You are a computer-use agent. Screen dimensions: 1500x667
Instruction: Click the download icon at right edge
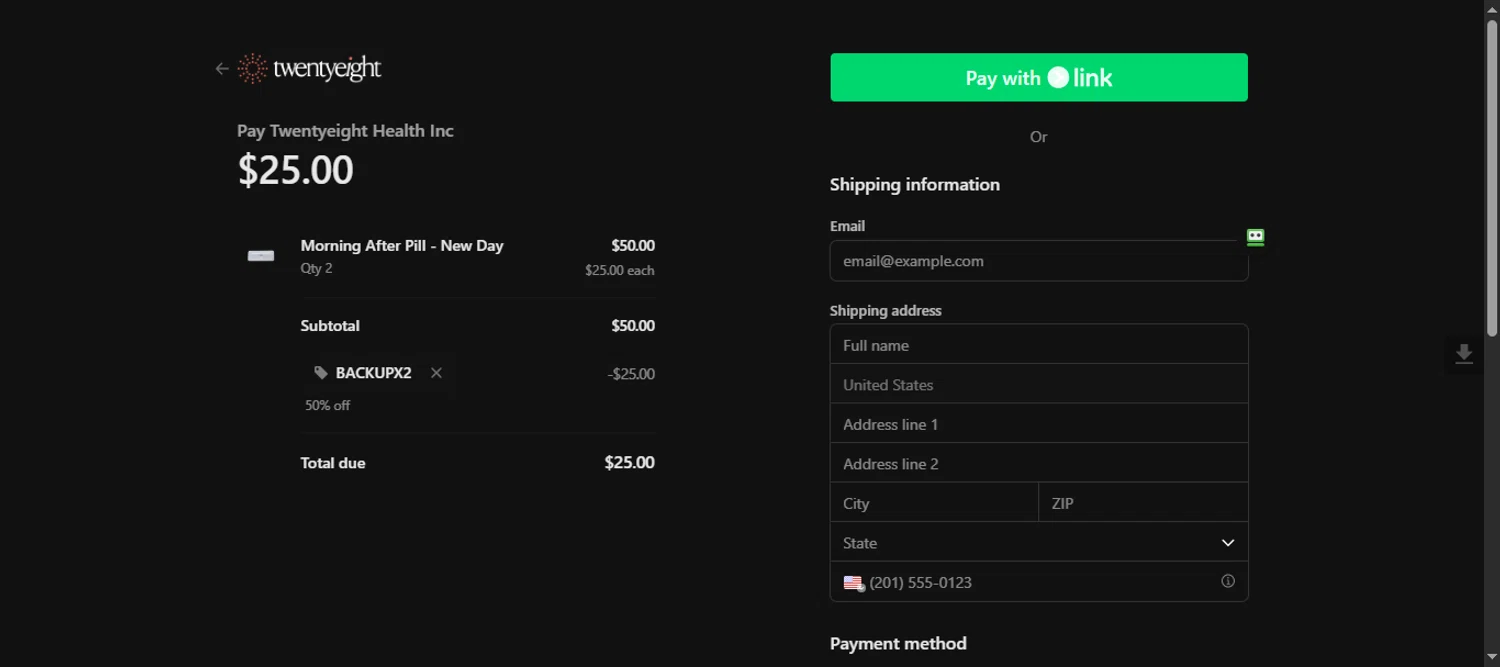pyautogui.click(x=1464, y=355)
